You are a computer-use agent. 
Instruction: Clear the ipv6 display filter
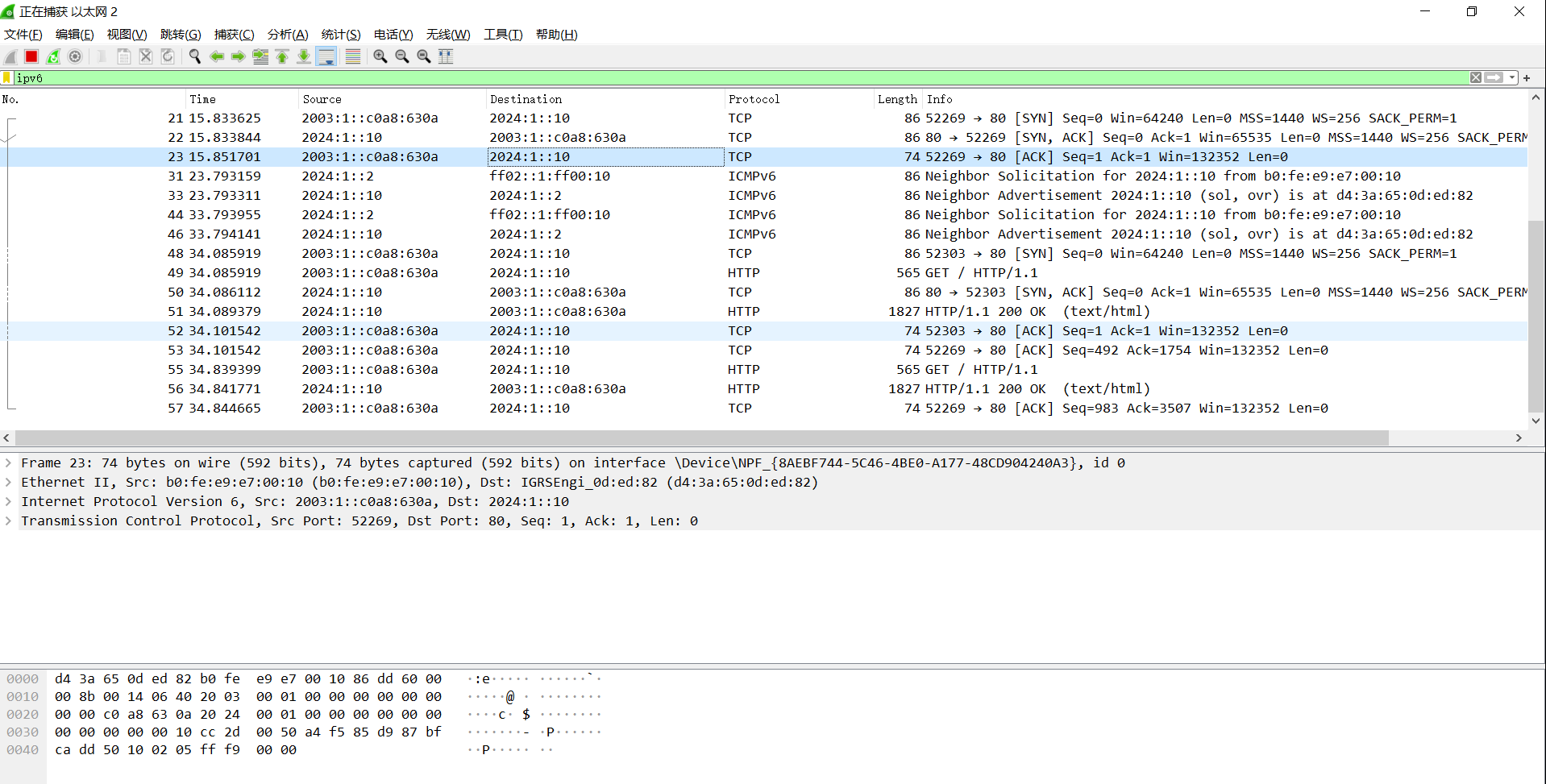(x=1476, y=77)
